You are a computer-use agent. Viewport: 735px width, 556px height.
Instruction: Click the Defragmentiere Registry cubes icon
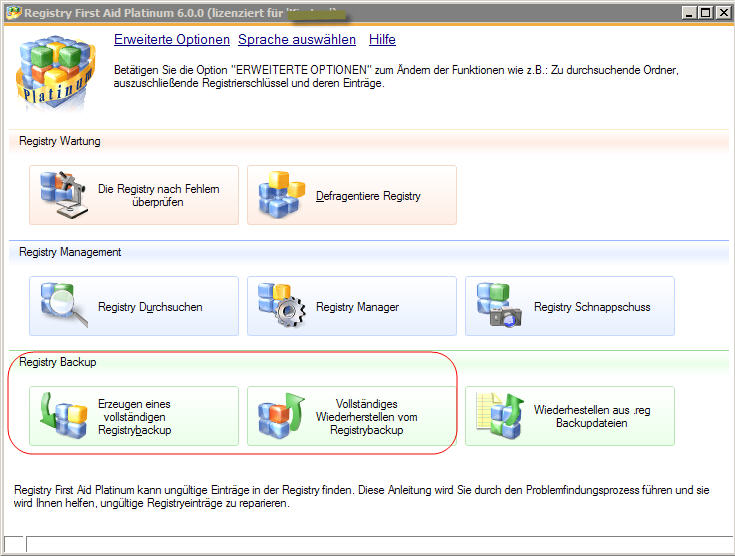[x=281, y=195]
